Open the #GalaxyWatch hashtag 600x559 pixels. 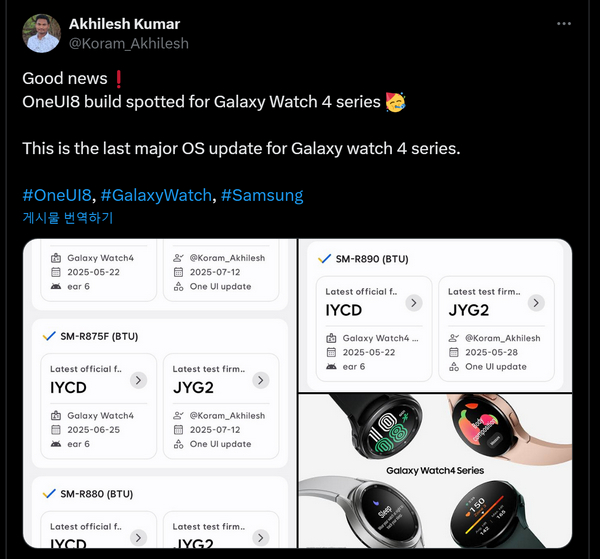[156, 195]
